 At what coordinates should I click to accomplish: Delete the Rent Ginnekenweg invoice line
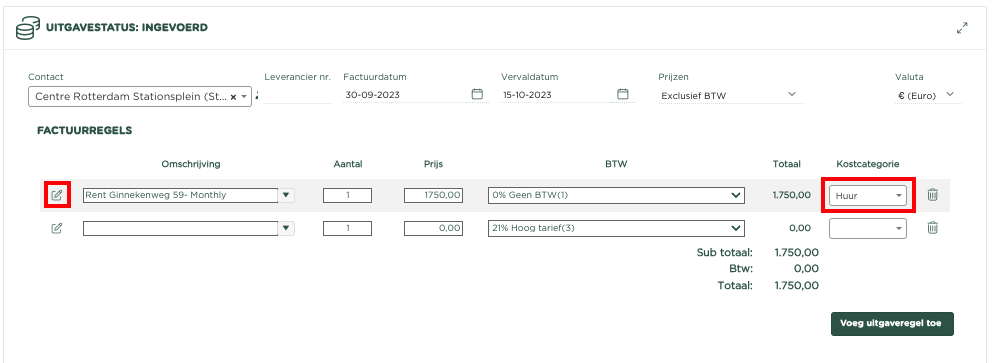pyautogui.click(x=933, y=195)
